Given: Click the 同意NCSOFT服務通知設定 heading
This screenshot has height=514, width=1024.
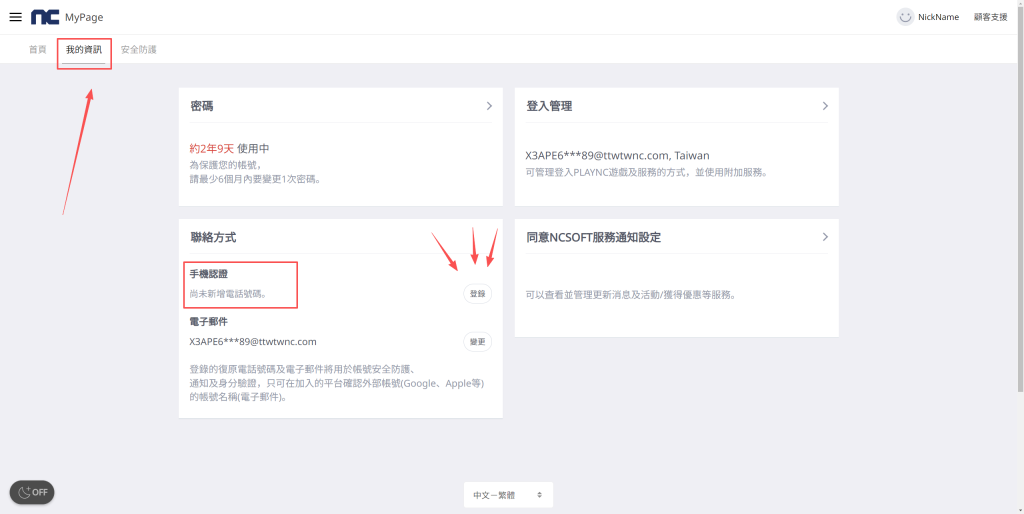Looking at the screenshot, I should click(x=593, y=237).
